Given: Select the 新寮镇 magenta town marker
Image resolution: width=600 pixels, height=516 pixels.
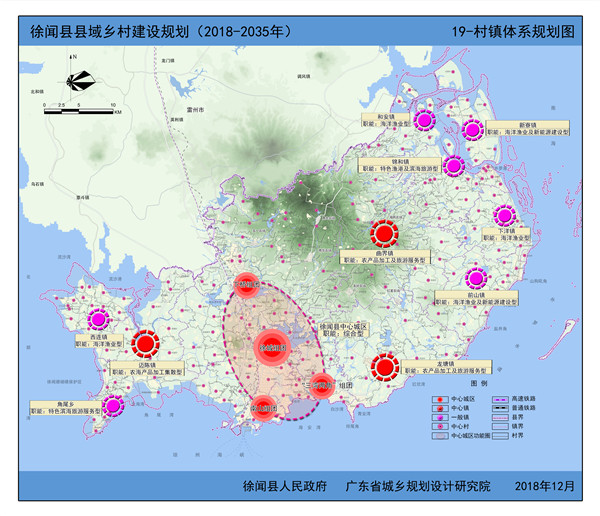Looking at the screenshot, I should tap(473, 129).
